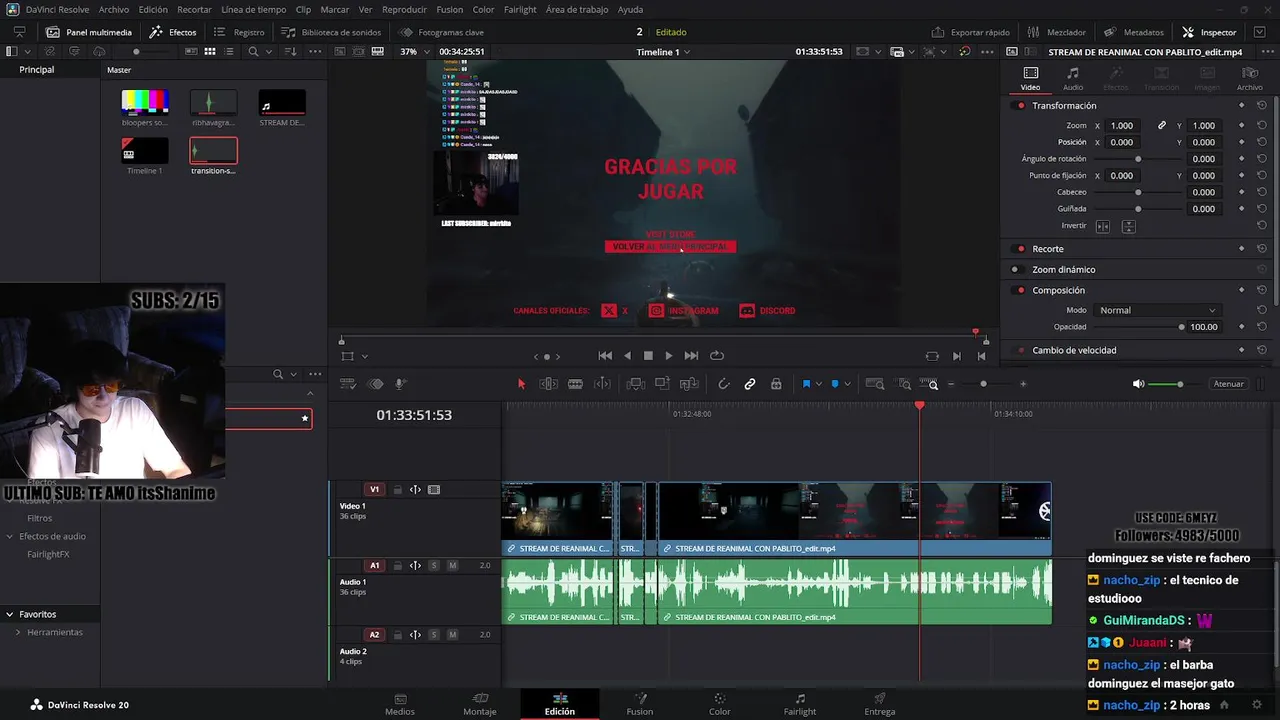Play the timeline in reverse

point(627,356)
